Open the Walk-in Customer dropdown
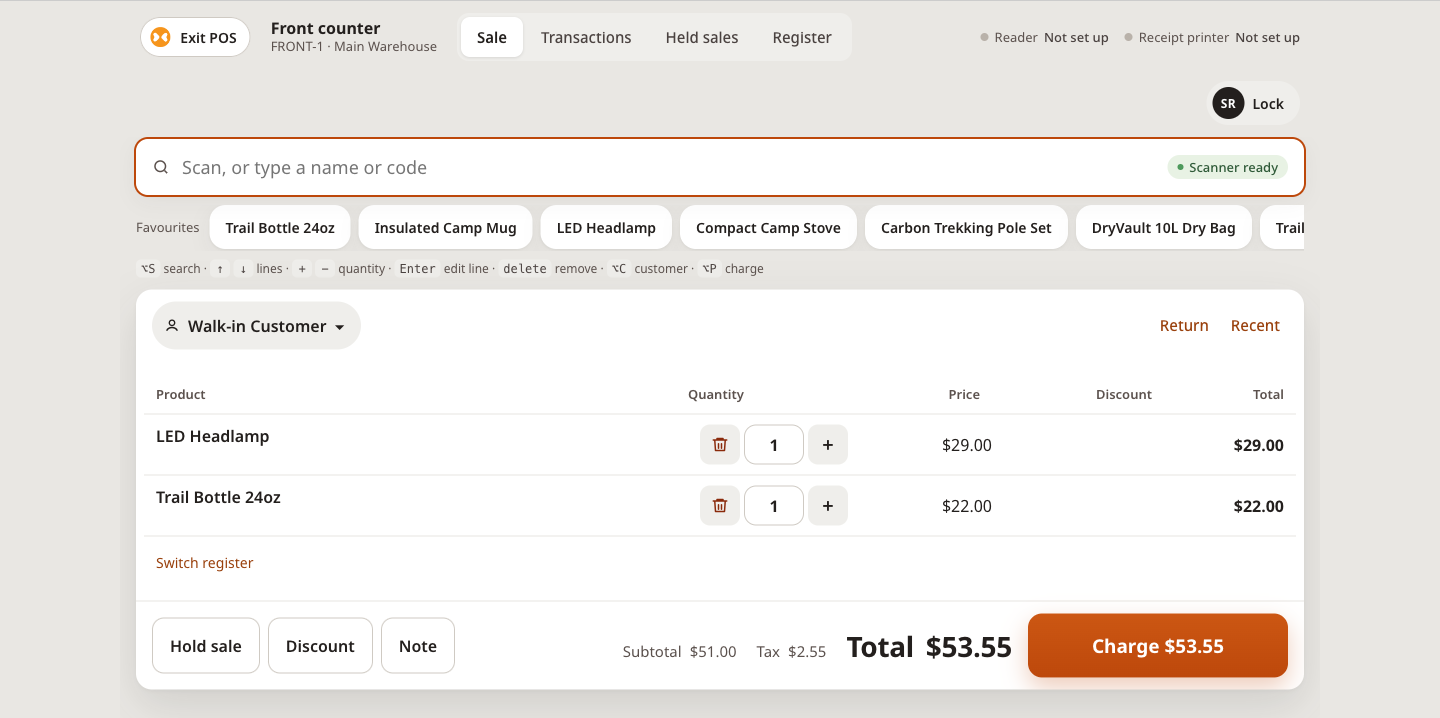 tap(256, 326)
